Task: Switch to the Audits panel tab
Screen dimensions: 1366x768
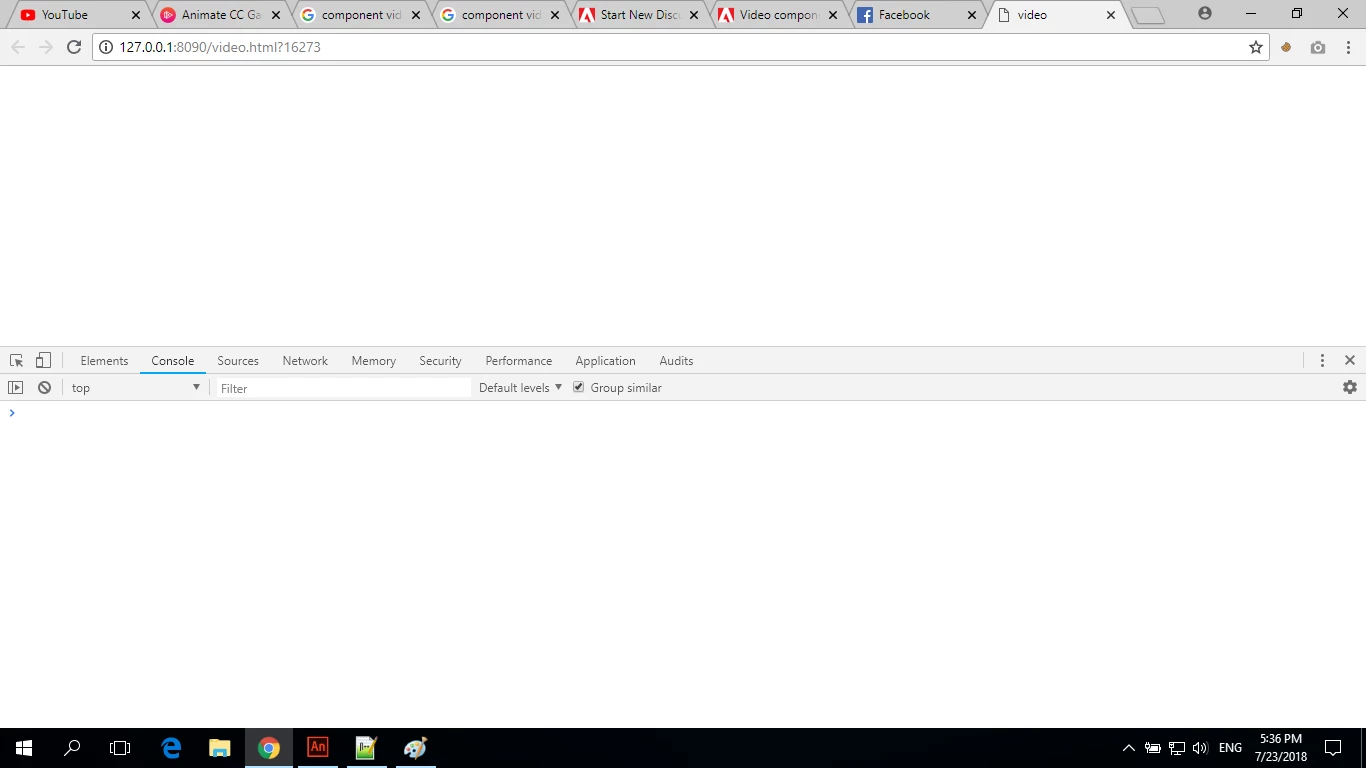Action: 676,361
